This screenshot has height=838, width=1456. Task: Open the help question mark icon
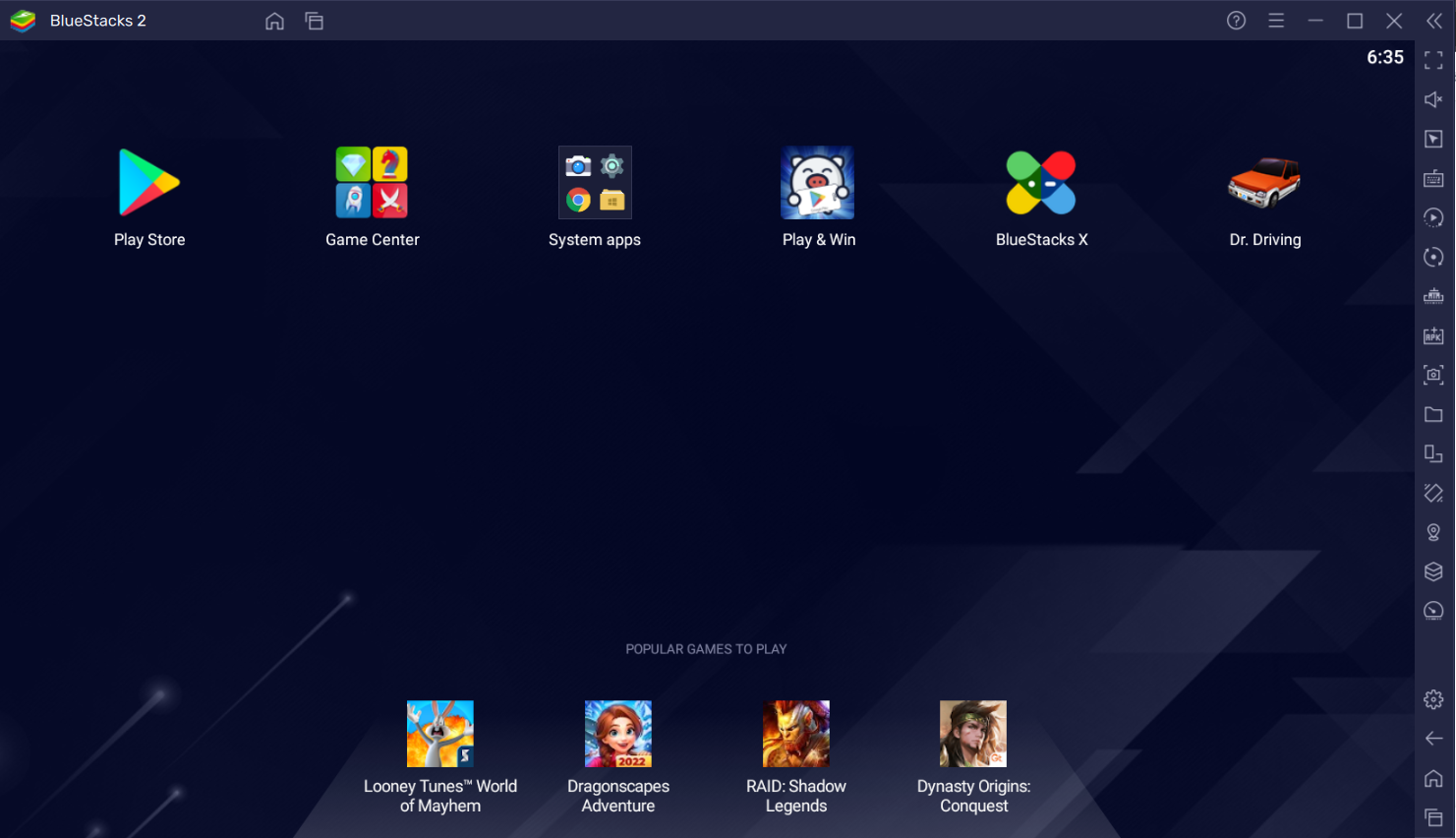[x=1237, y=21]
